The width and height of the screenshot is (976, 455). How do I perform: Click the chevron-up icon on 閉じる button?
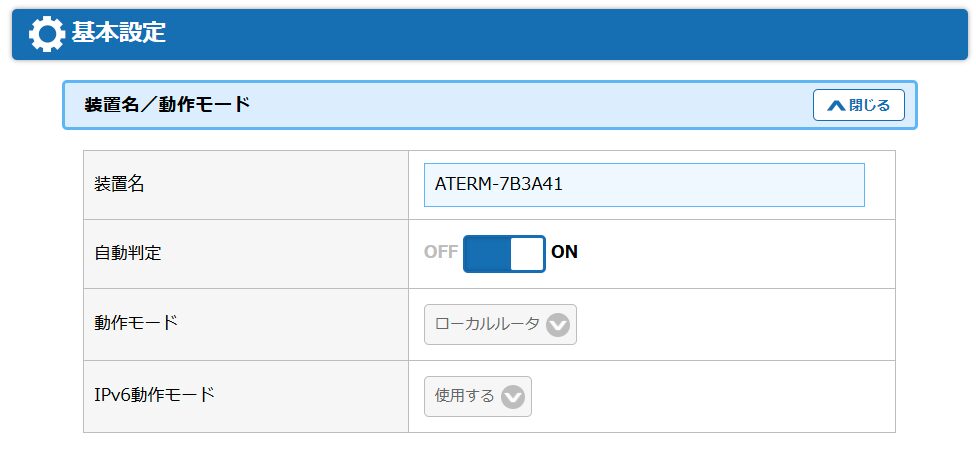836,105
